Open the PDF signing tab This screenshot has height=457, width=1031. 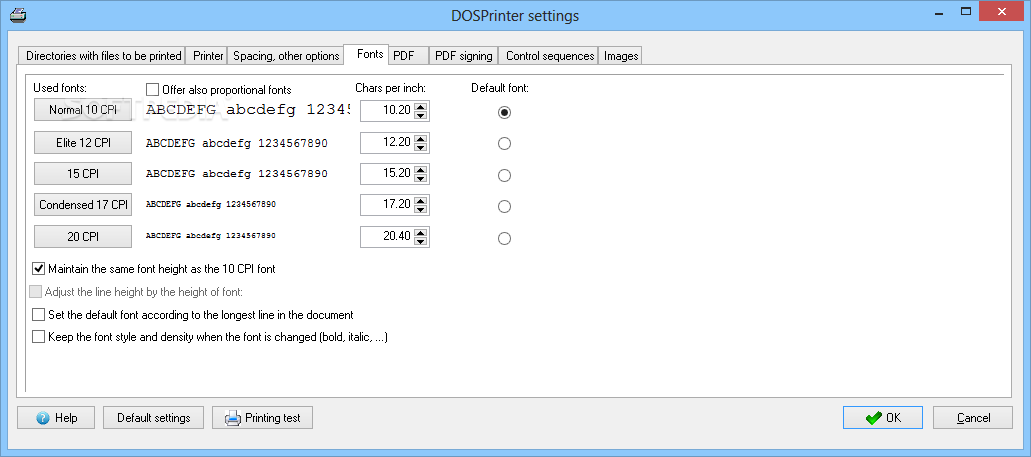[x=464, y=56]
